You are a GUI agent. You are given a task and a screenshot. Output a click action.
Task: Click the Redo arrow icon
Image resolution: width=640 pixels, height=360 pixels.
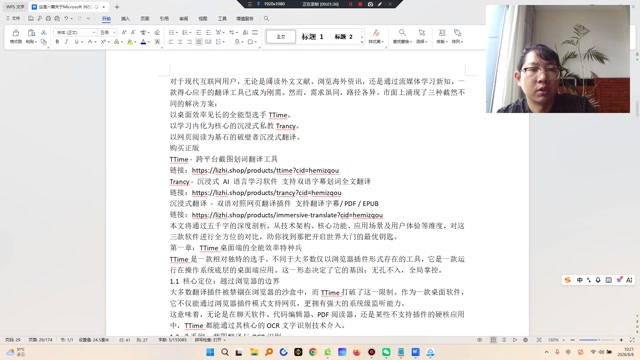[80, 18]
